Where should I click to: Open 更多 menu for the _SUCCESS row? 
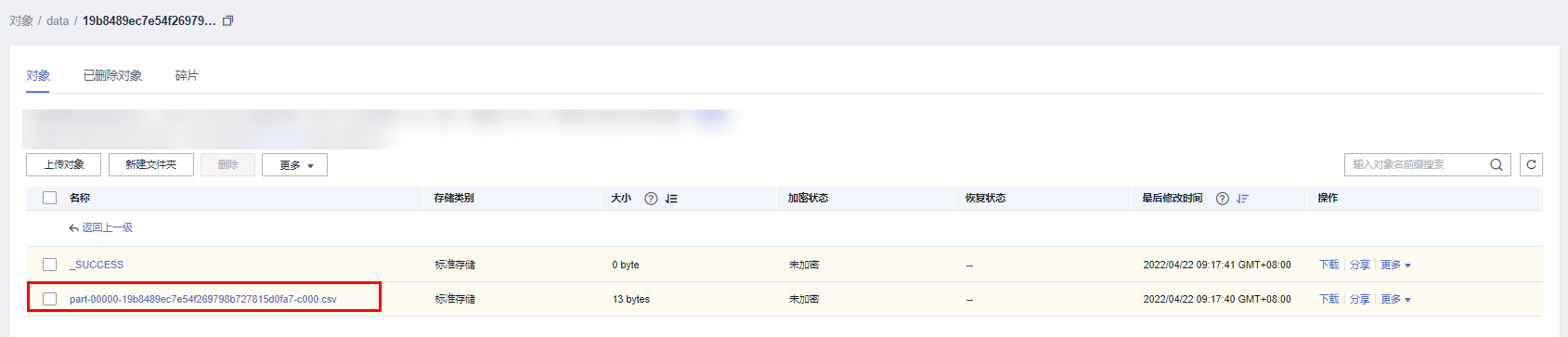1395,265
